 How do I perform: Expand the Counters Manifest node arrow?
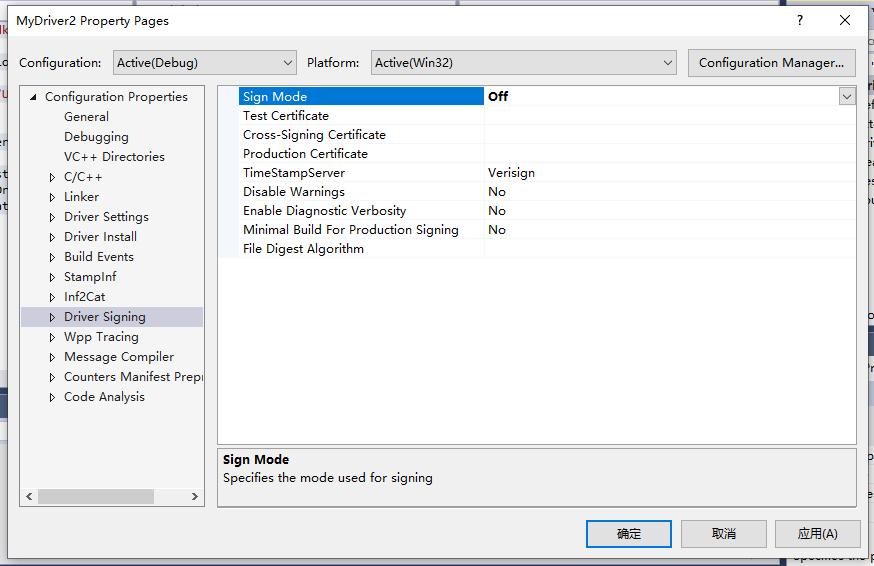click(52, 378)
